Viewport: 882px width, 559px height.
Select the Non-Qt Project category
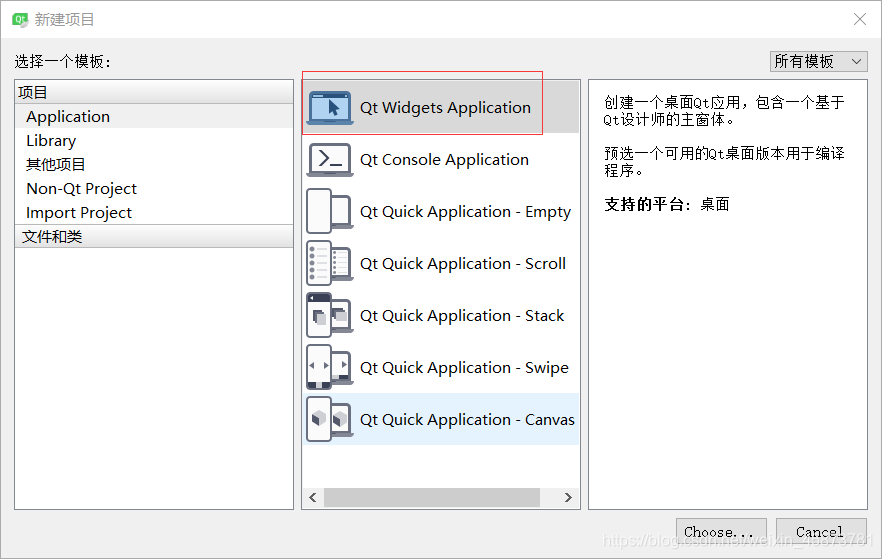click(x=154, y=188)
